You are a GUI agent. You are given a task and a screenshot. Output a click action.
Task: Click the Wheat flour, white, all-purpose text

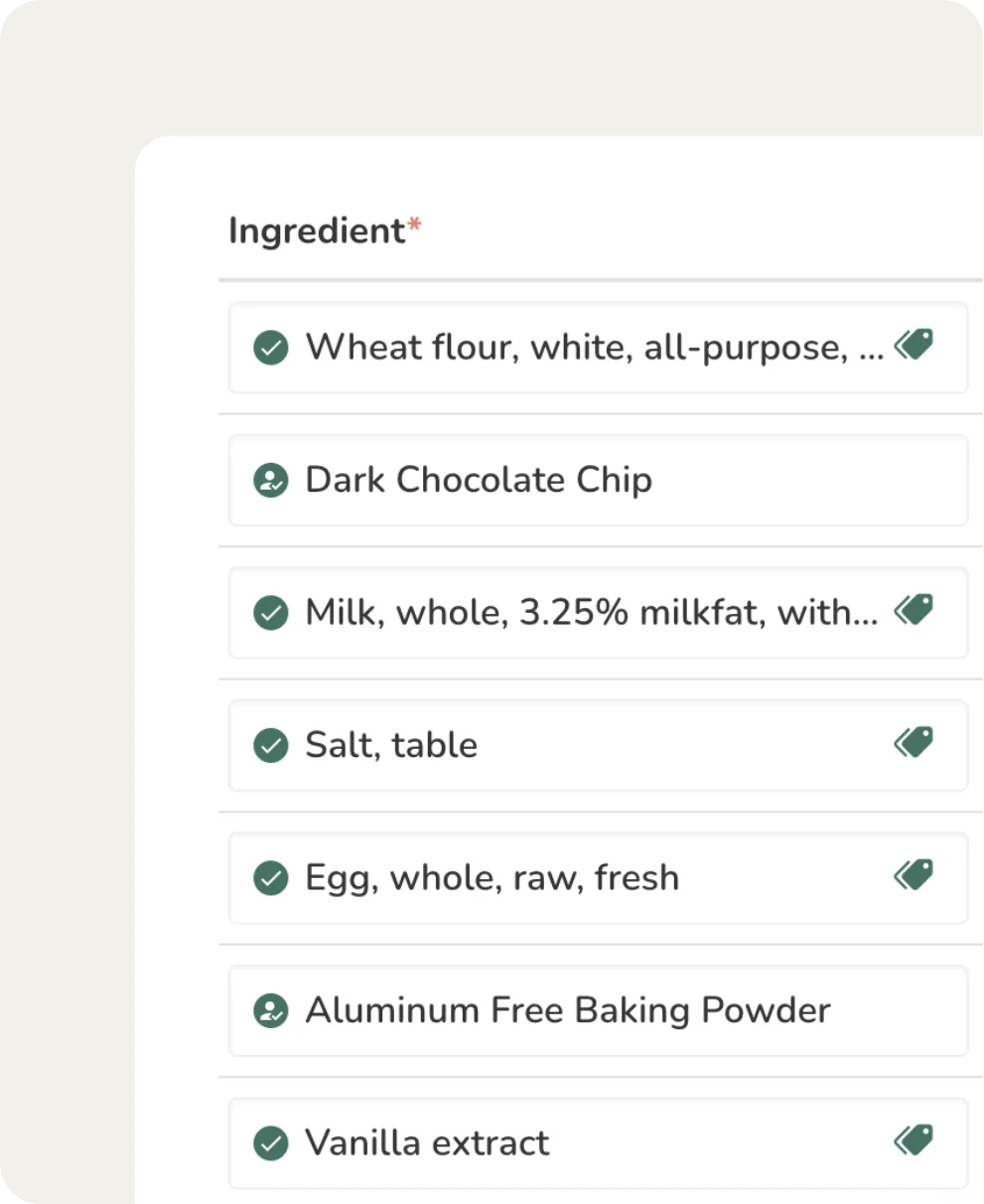point(594,348)
